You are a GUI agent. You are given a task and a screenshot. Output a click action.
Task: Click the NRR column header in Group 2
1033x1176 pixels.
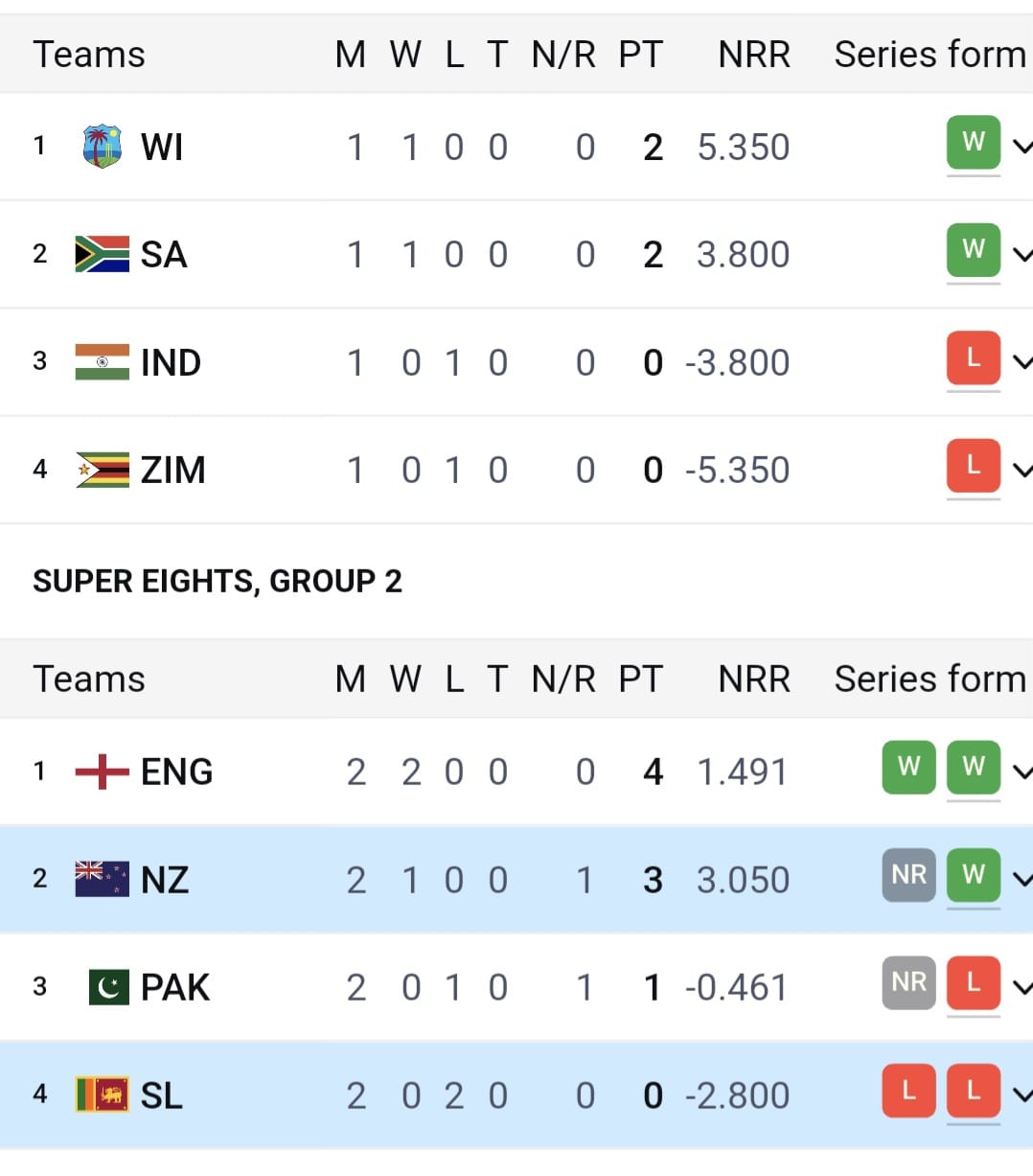[754, 679]
